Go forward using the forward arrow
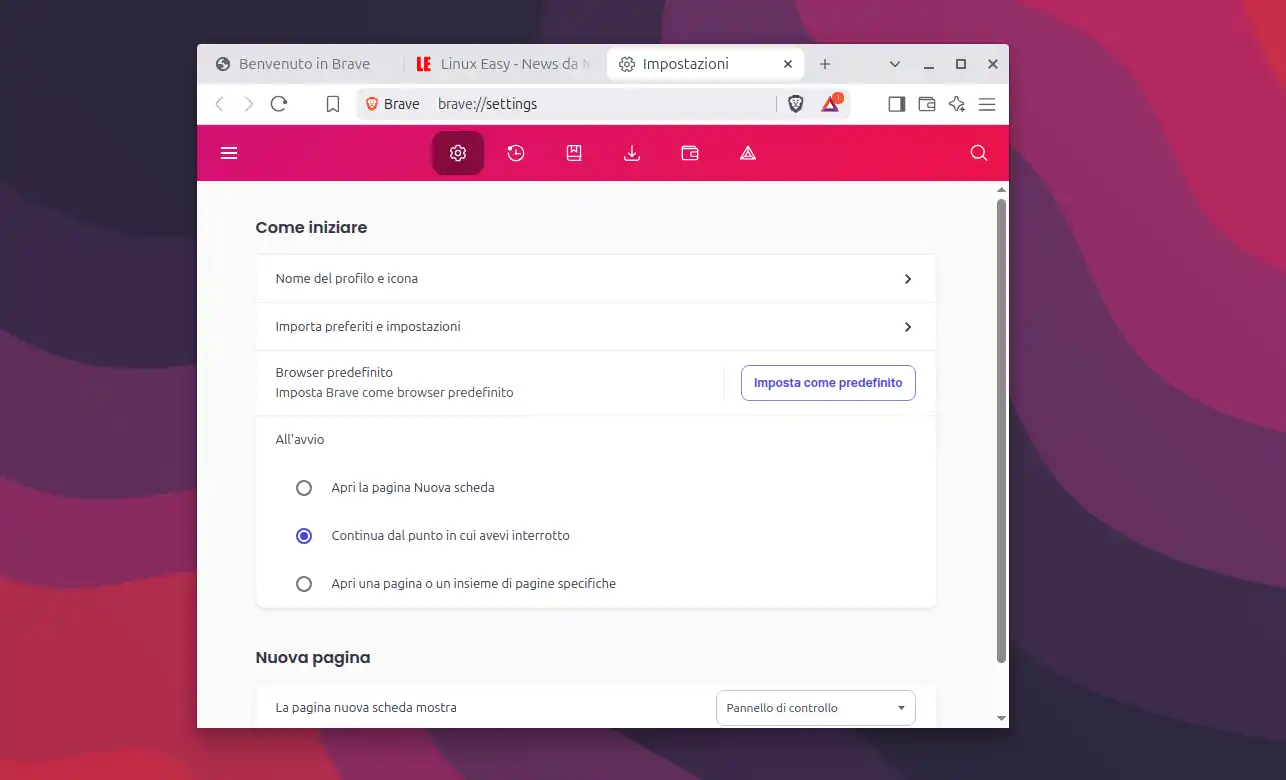This screenshot has height=780, width=1286. click(x=249, y=104)
